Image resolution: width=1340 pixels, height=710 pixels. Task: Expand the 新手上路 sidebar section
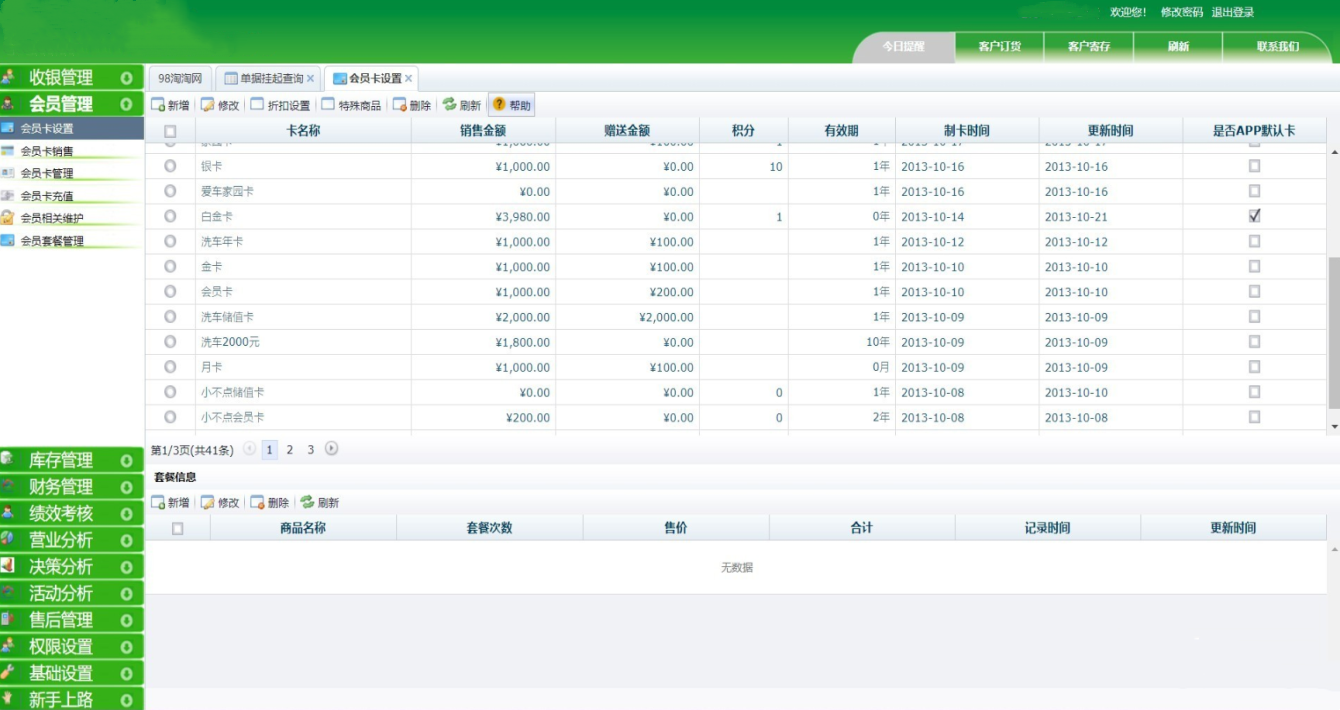click(x=72, y=699)
